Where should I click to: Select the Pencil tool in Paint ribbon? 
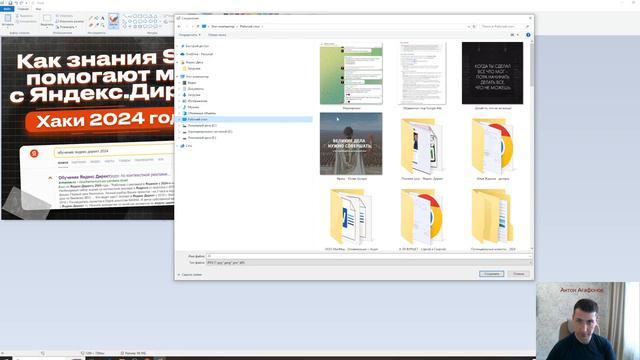[91, 18]
